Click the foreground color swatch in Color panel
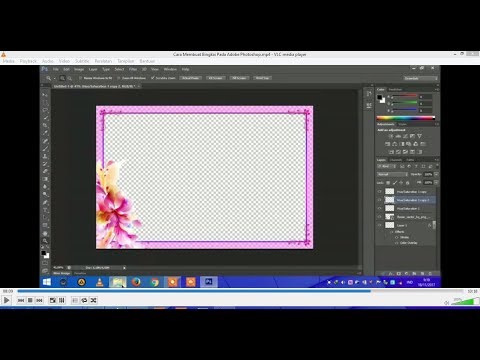Image resolution: width=480 pixels, height=360 pixels. (x=380, y=97)
